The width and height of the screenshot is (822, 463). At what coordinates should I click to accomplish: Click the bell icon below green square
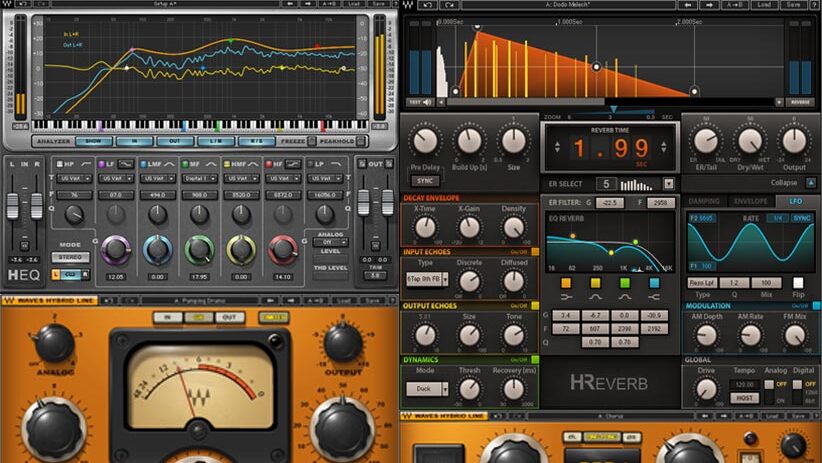tap(625, 297)
